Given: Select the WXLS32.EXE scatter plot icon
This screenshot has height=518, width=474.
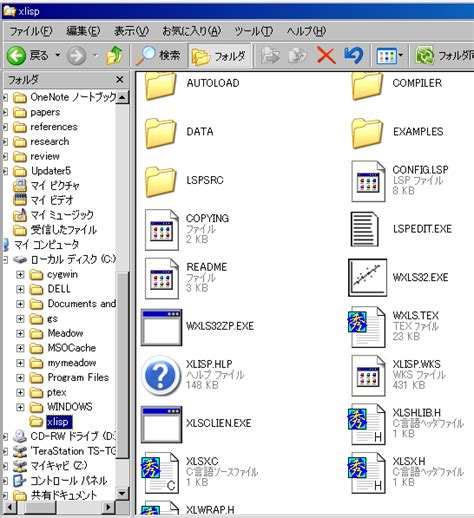Looking at the screenshot, I should pyautogui.click(x=367, y=278).
